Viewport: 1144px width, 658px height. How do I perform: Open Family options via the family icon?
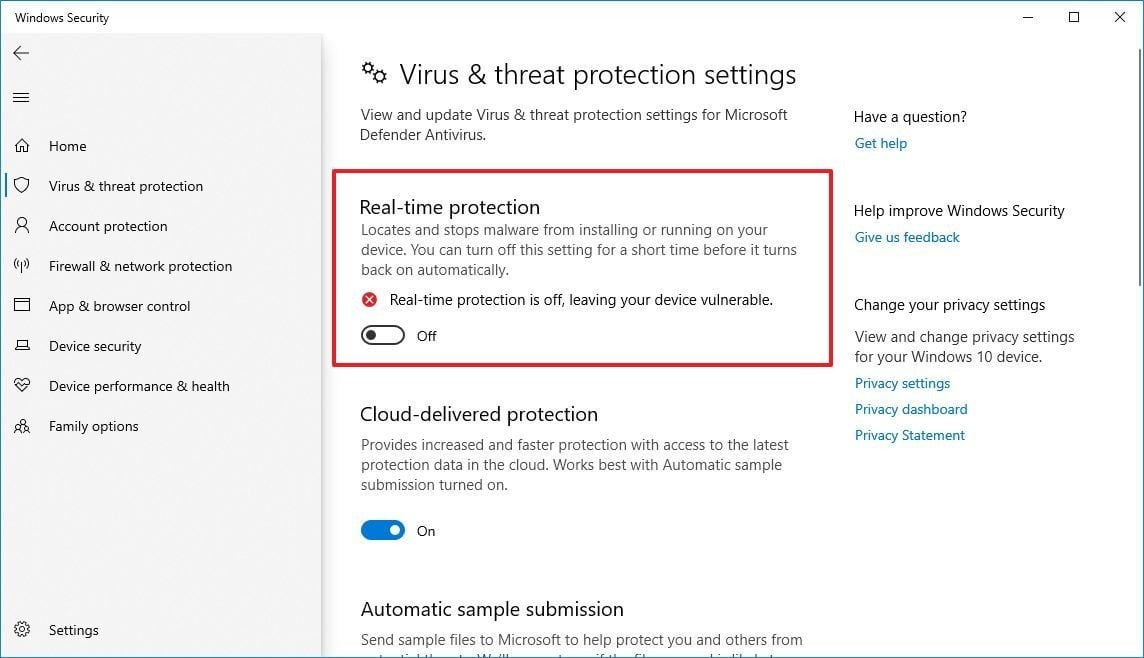(x=22, y=426)
